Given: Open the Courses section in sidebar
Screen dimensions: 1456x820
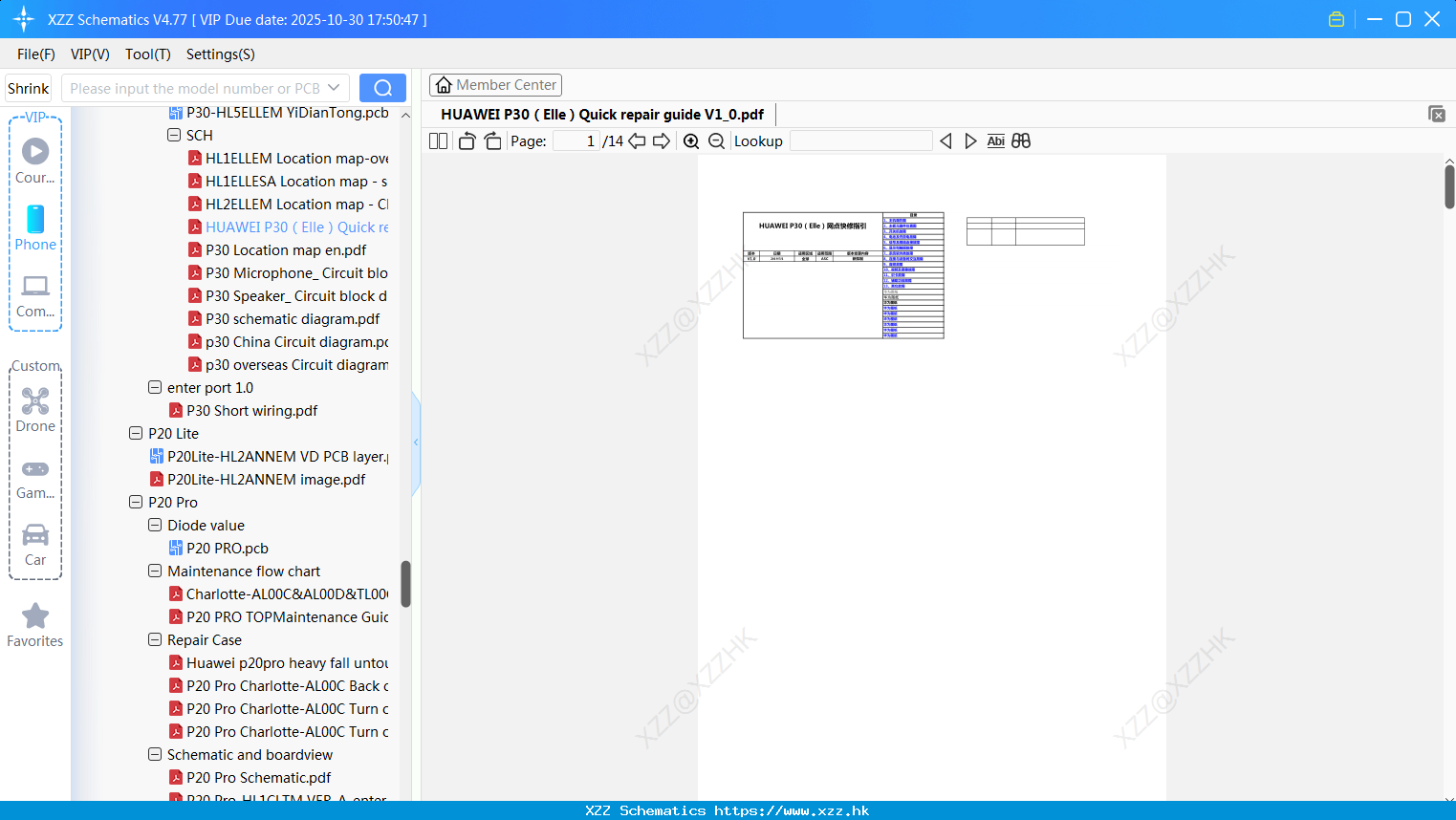Looking at the screenshot, I should coord(35,161).
